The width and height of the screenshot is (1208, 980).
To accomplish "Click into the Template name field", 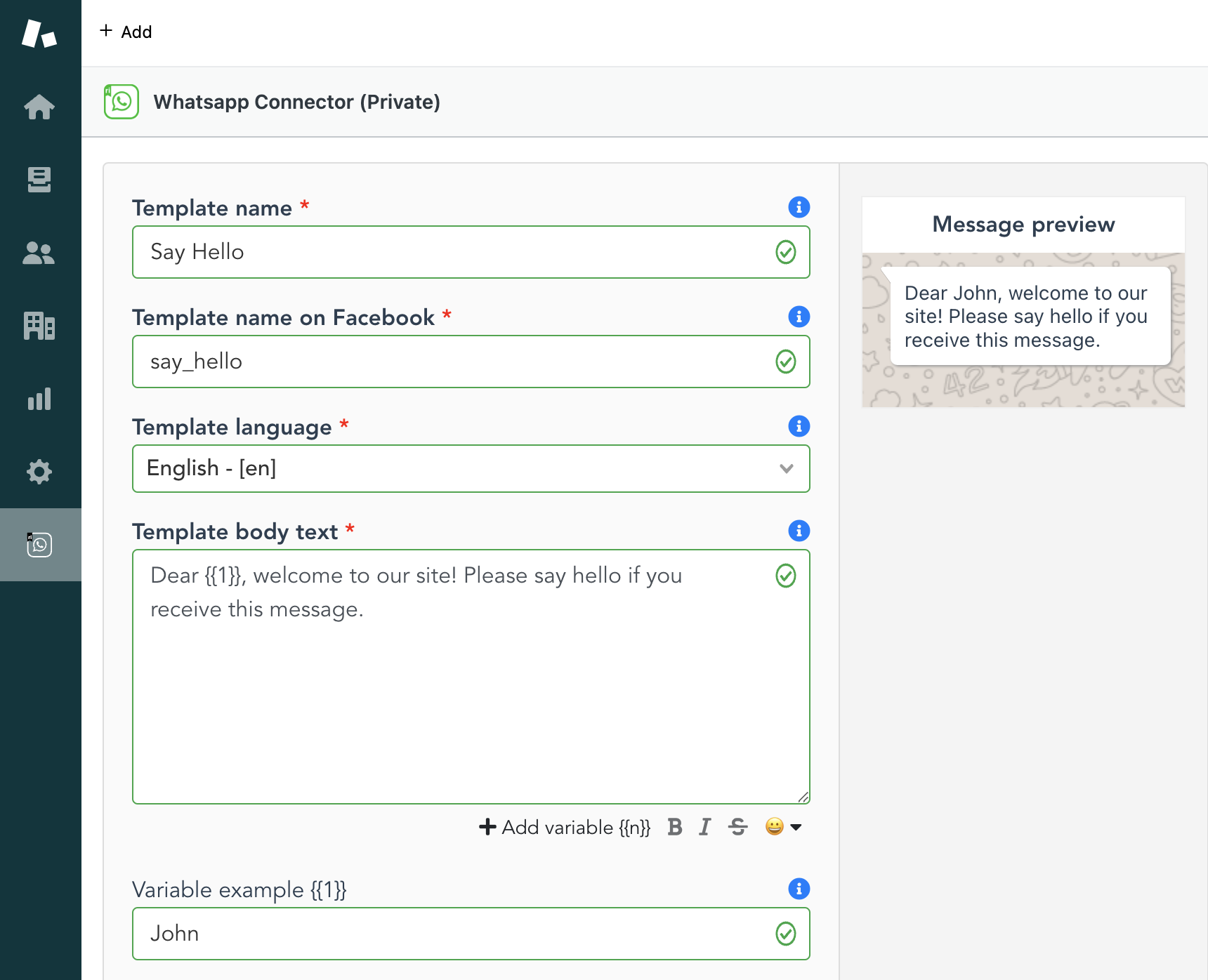I will [x=457, y=252].
